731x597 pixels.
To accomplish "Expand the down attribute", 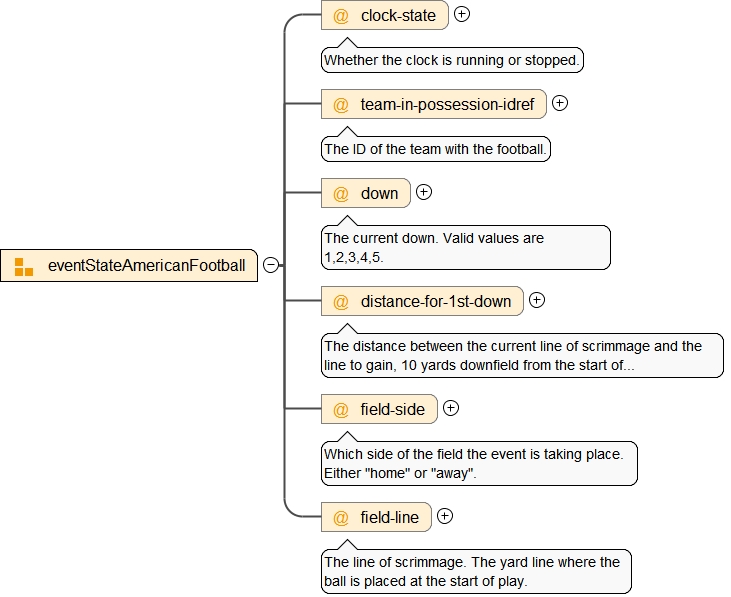I will [x=424, y=191].
